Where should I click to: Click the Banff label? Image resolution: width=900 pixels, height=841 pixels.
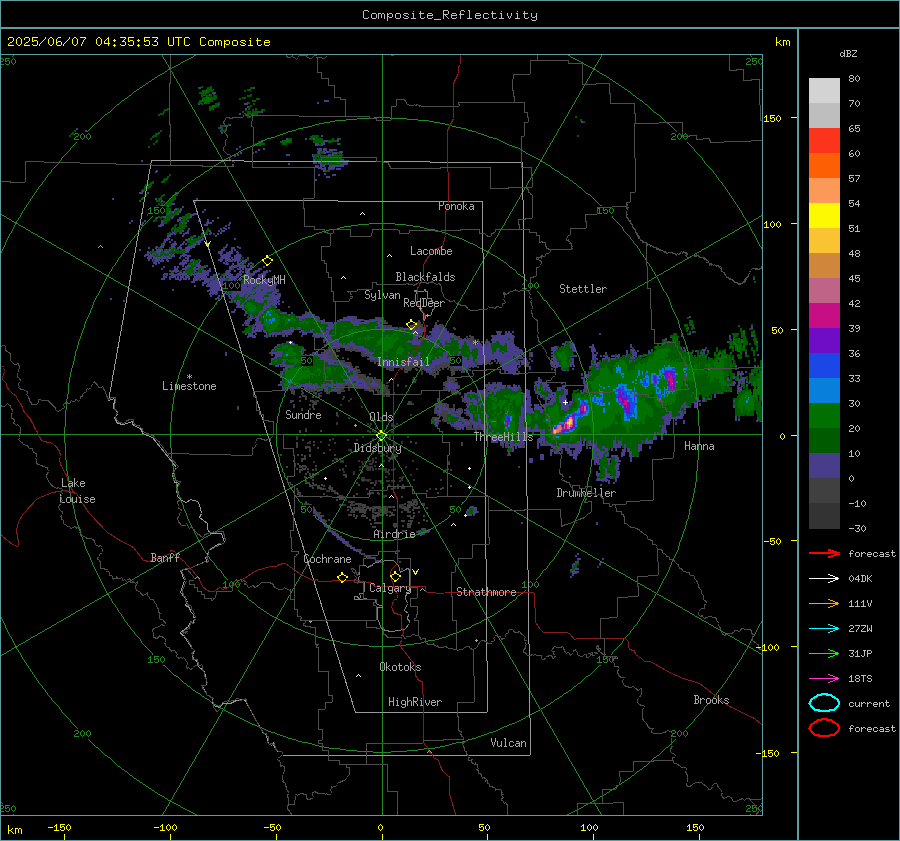pyautogui.click(x=165, y=557)
